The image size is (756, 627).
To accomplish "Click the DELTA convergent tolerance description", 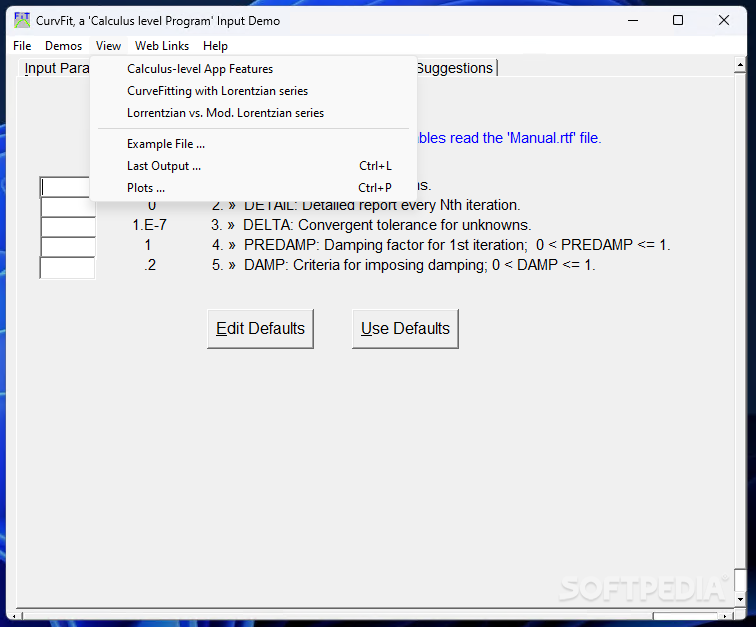I will 387,225.
